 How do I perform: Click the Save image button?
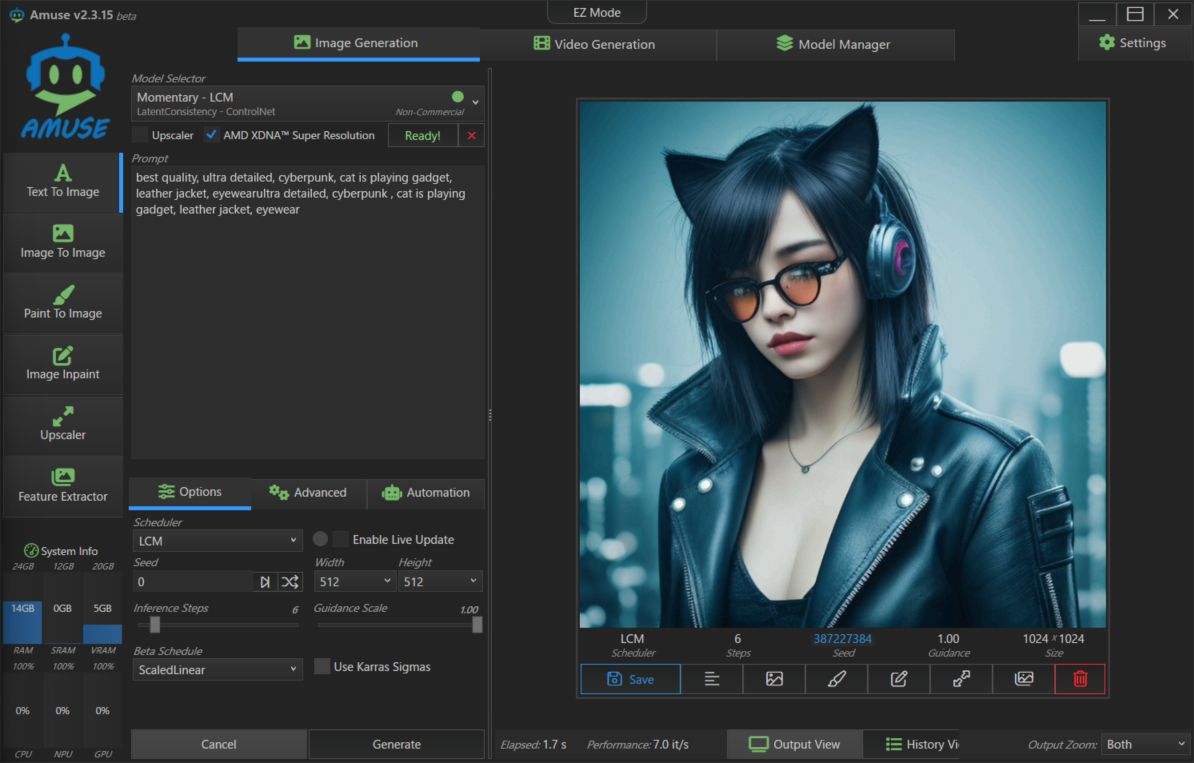click(x=630, y=679)
